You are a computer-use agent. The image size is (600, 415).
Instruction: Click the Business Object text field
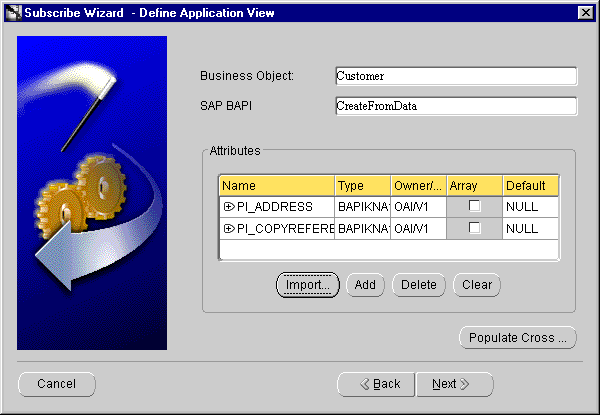point(456,76)
